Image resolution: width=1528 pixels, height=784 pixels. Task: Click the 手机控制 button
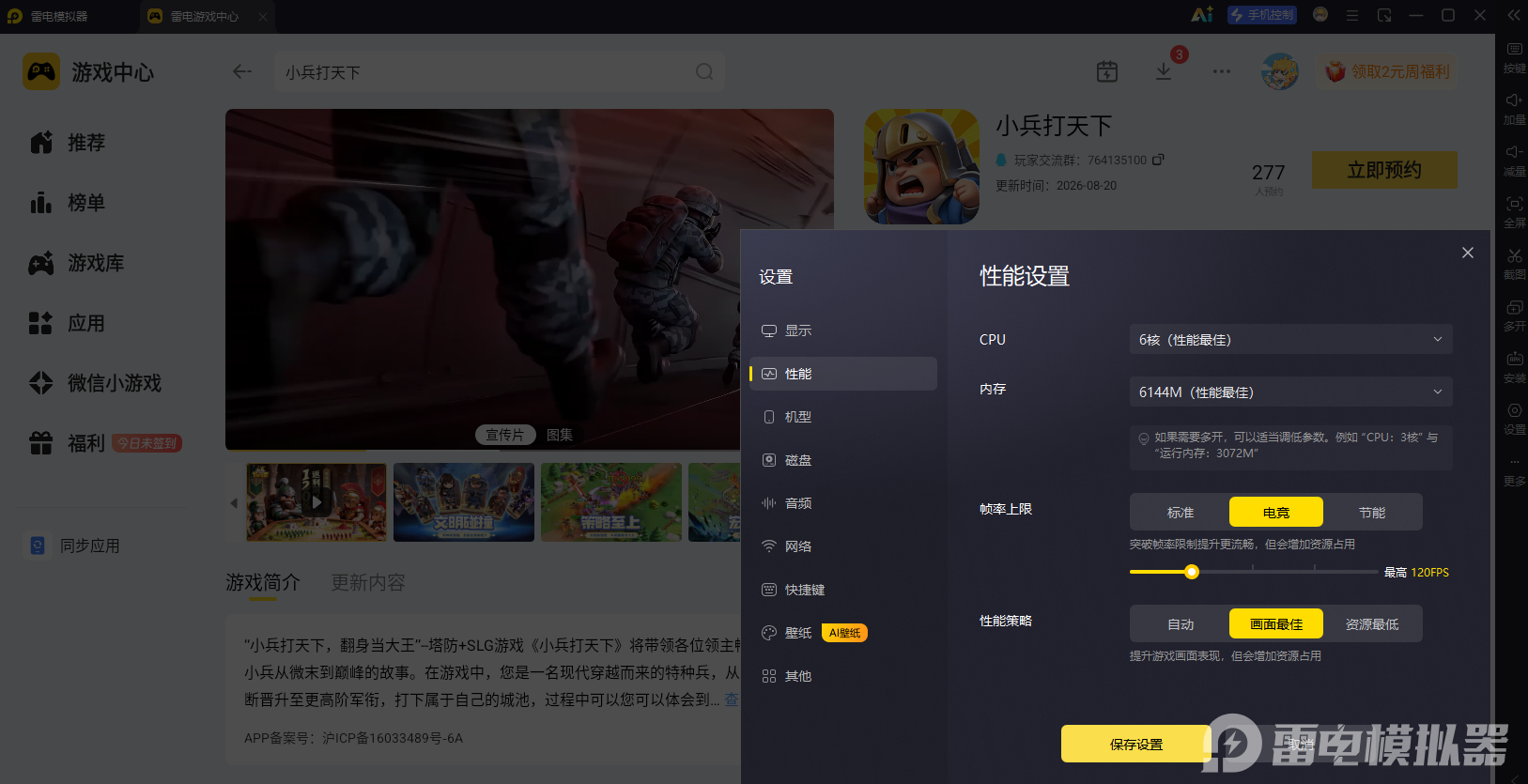click(x=1262, y=15)
